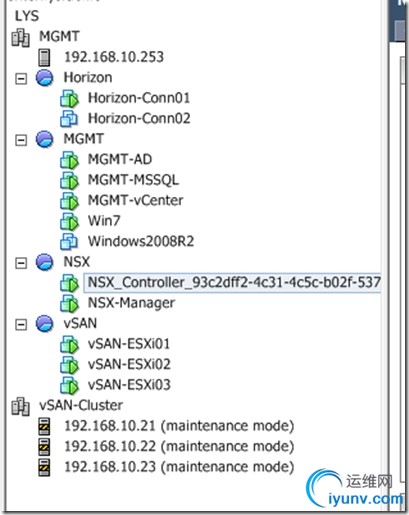Select host 192.168.10.22 (maintenance mode)
Image resolution: width=409 pixels, height=515 pixels.
pos(179,446)
